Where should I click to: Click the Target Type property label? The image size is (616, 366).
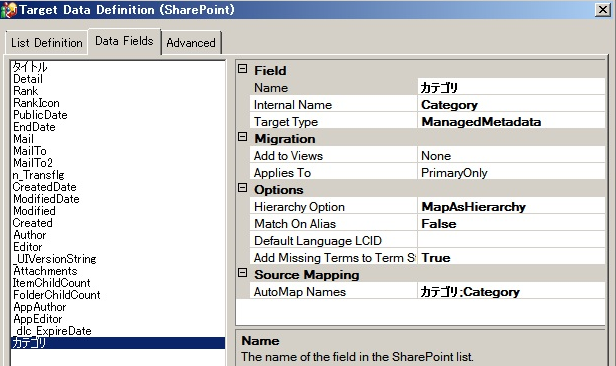(x=286, y=122)
